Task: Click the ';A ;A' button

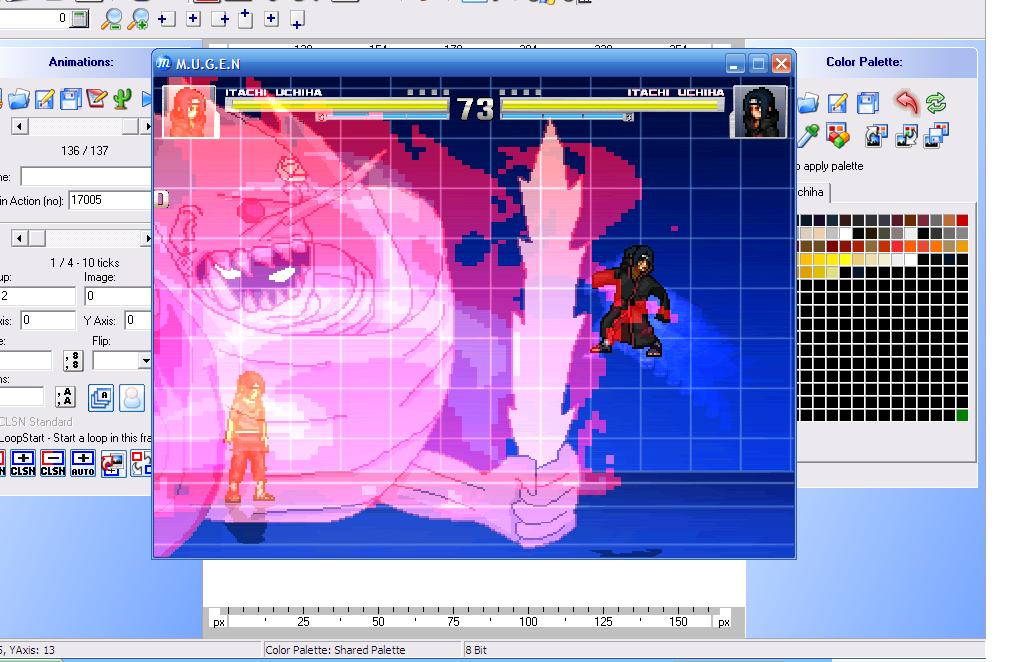Action: pos(65,396)
